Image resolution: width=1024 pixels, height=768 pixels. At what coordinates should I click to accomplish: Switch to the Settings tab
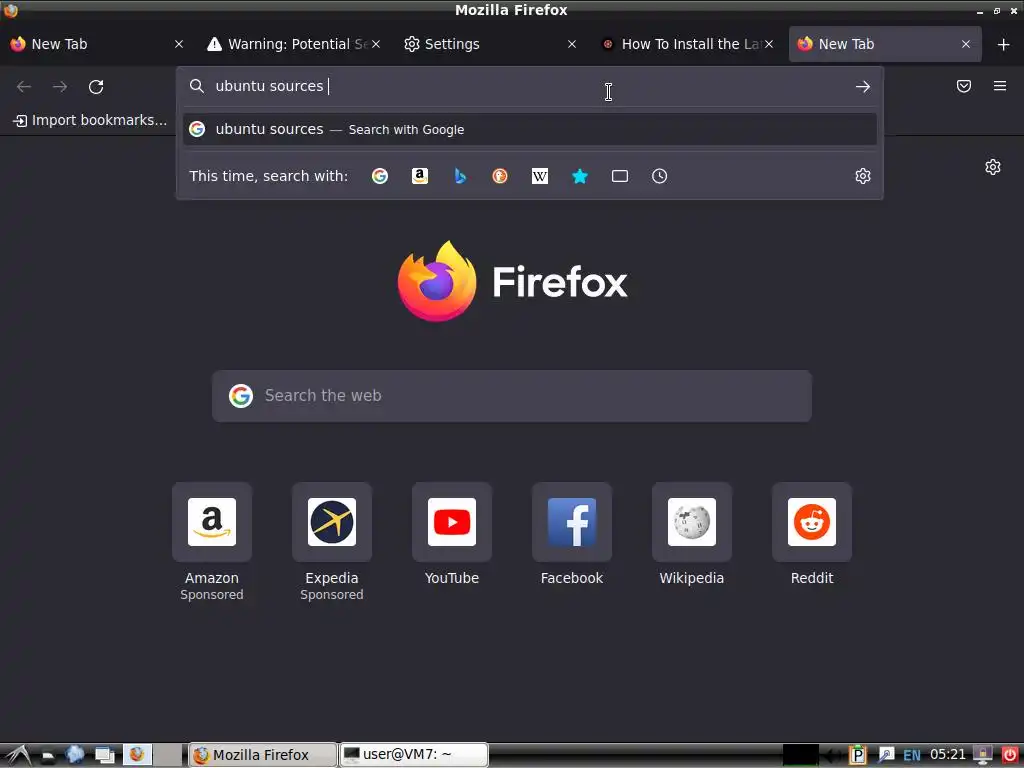[x=491, y=44]
